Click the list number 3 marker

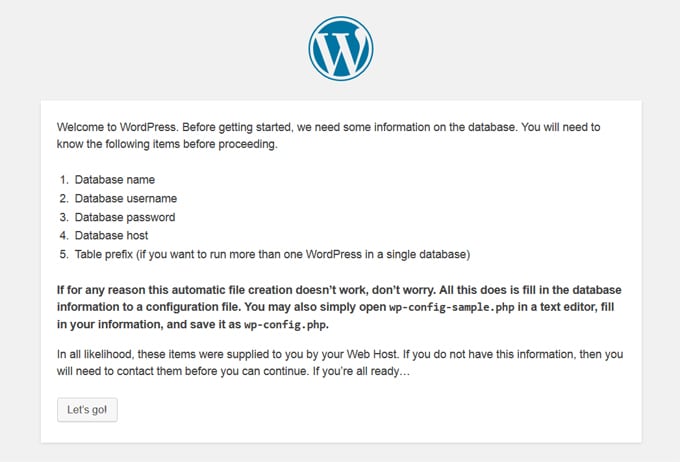(65, 217)
